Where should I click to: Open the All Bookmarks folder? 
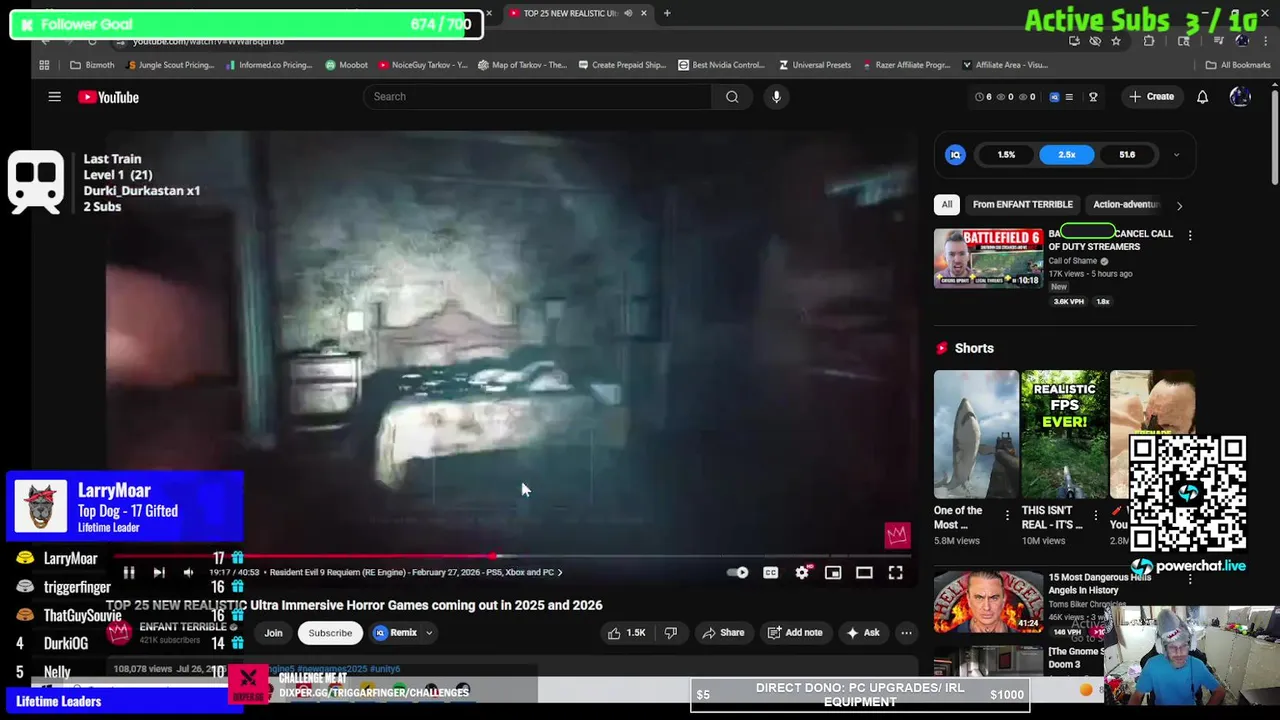click(1237, 65)
